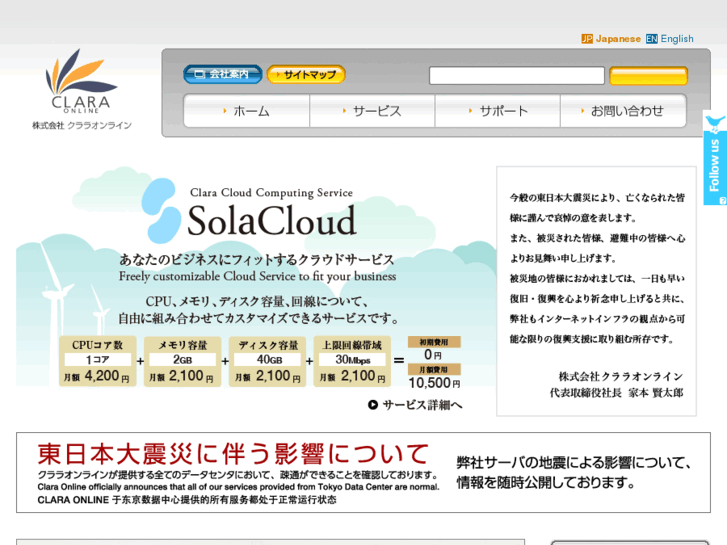Open the お問い合わせ contact navigation item

(623, 111)
